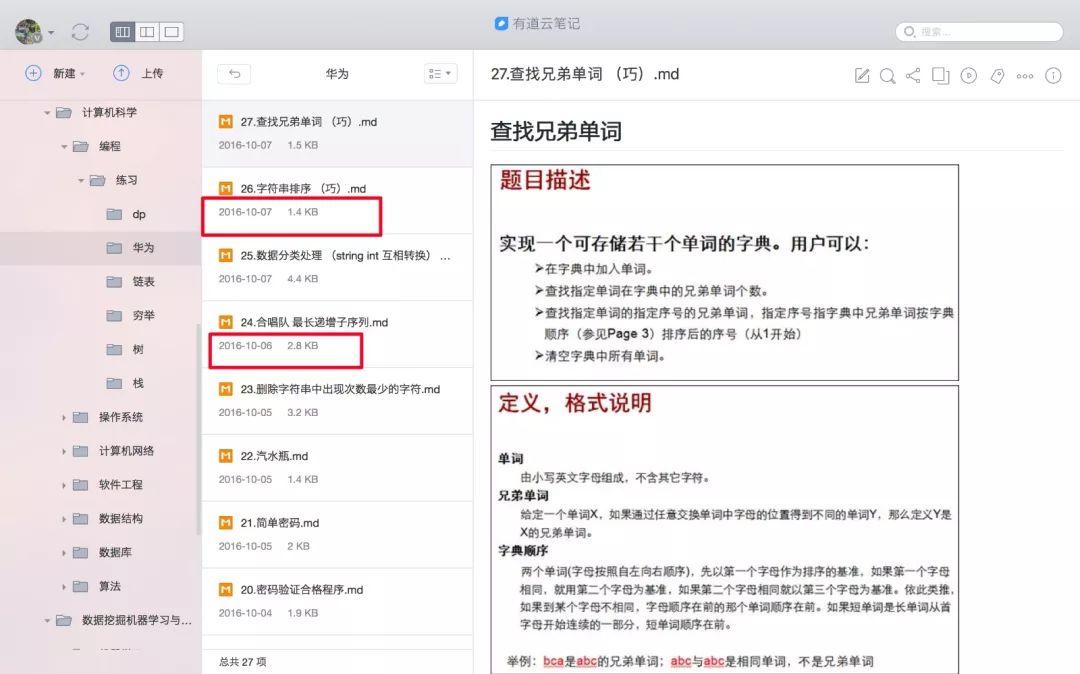Share the note via share icon
The width and height of the screenshot is (1080, 674).
pos(913,75)
